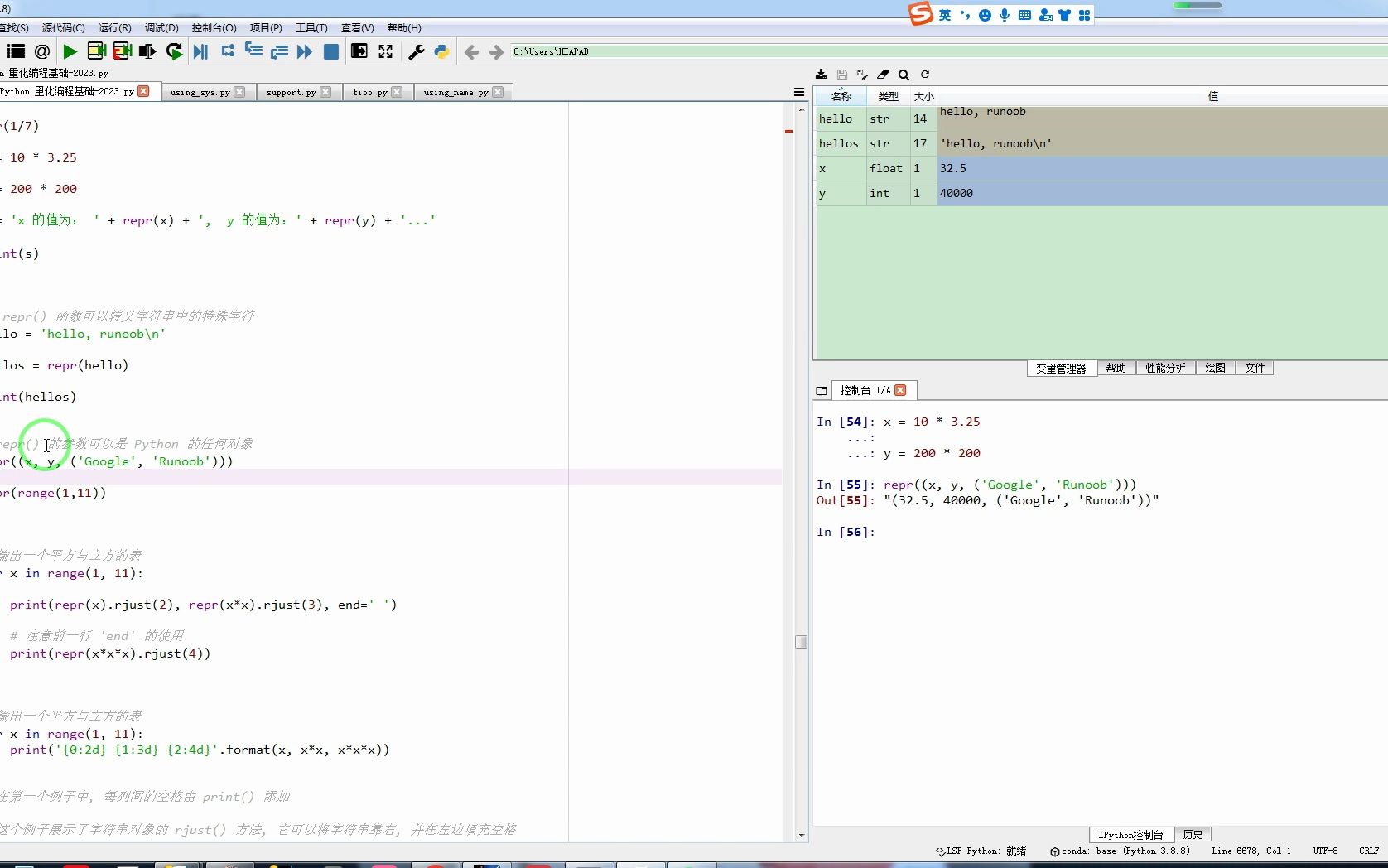The image size is (1388, 868).
Task: Sort variables by 名称 column header
Action: [x=841, y=96]
